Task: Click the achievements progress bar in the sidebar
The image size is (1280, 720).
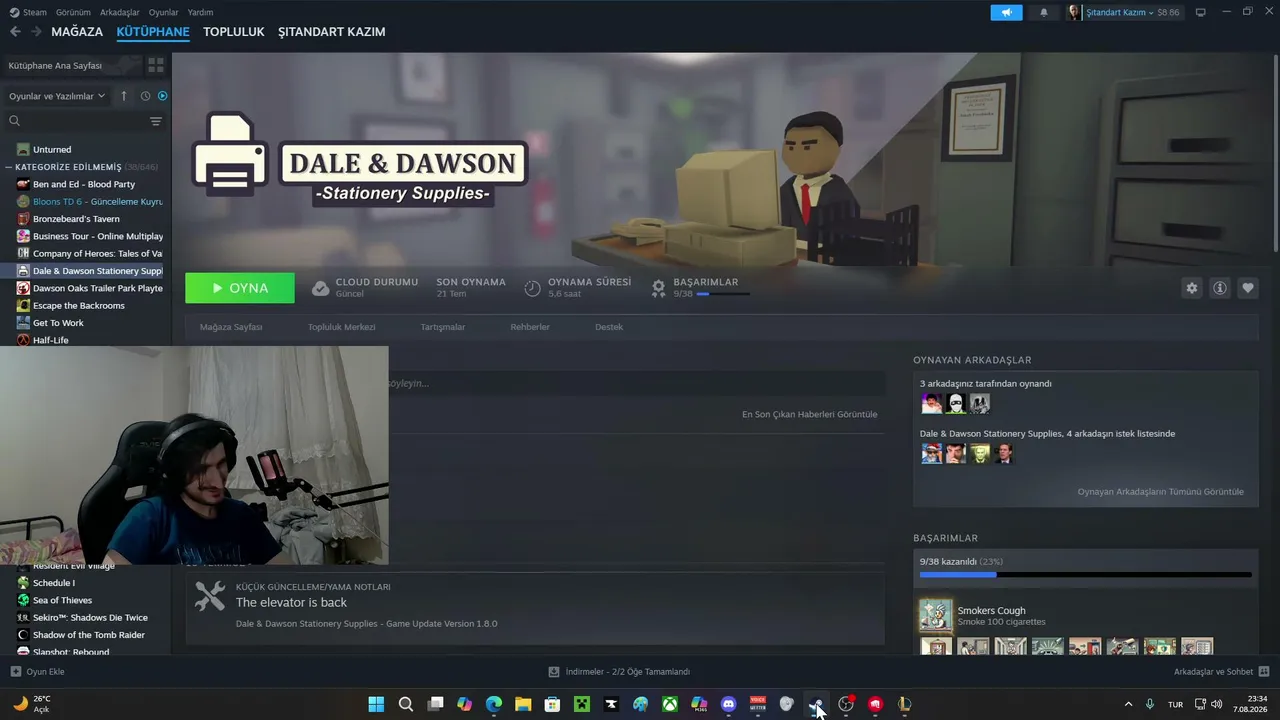Action: pyautogui.click(x=1085, y=575)
